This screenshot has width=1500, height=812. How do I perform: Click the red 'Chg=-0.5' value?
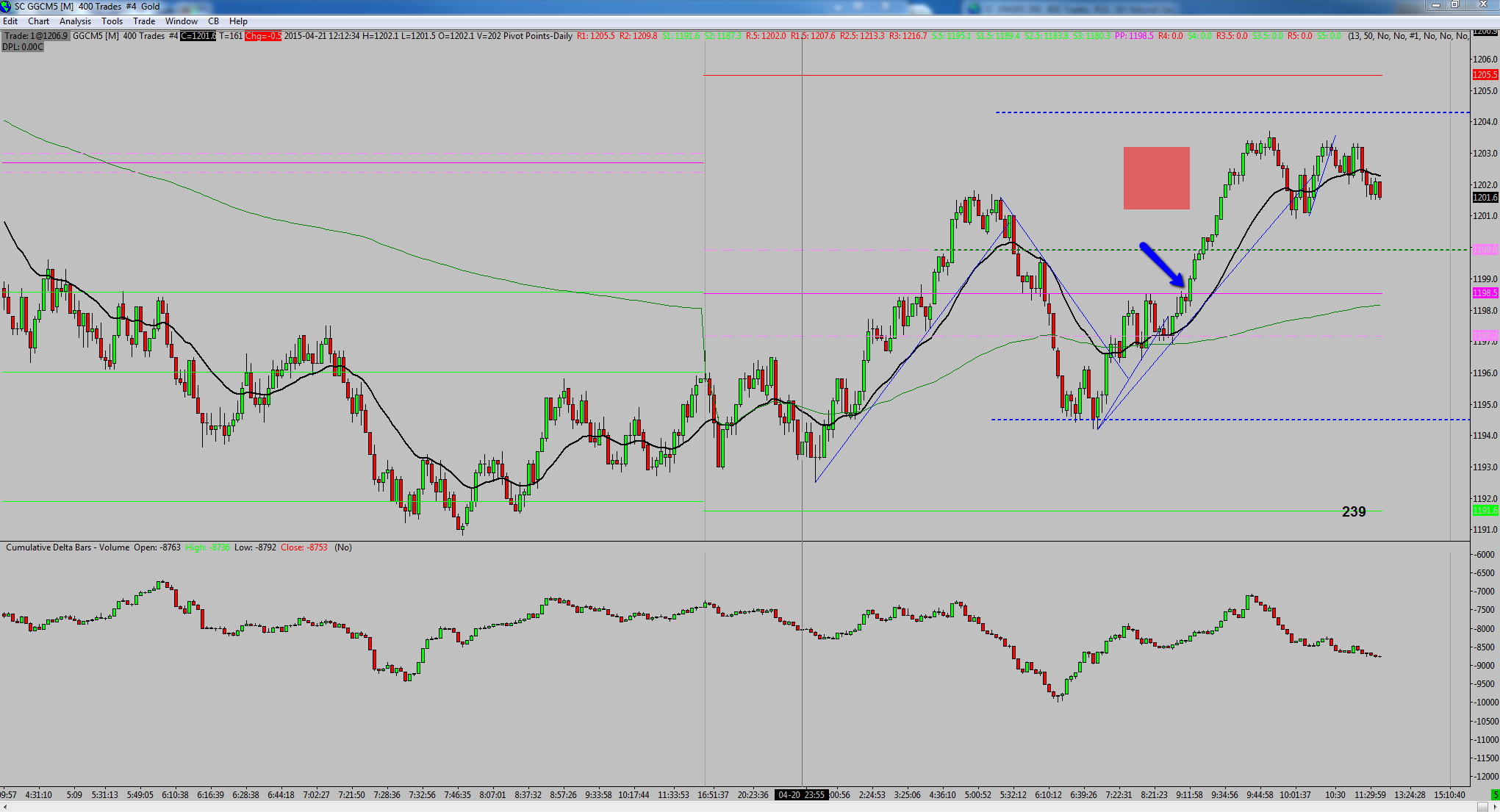click(x=263, y=36)
